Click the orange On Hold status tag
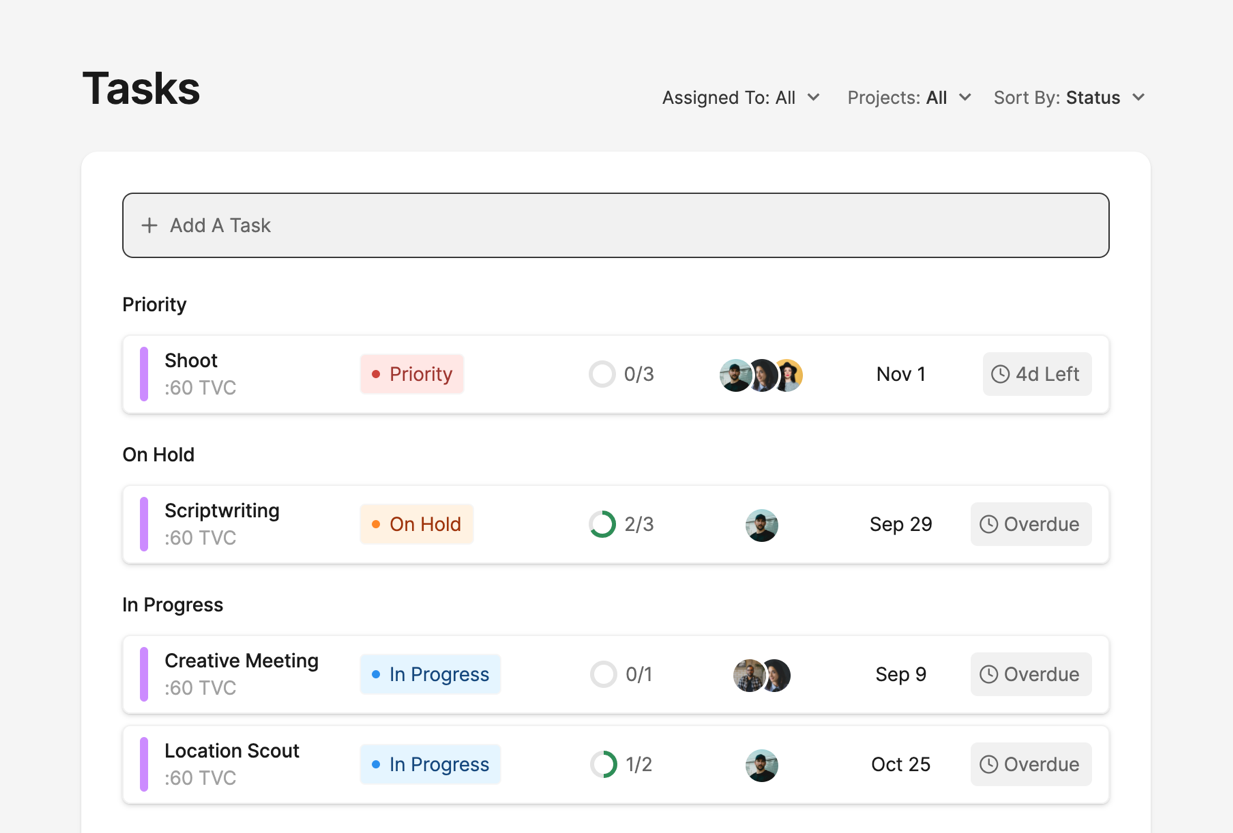The height and width of the screenshot is (833, 1233). pyautogui.click(x=416, y=524)
